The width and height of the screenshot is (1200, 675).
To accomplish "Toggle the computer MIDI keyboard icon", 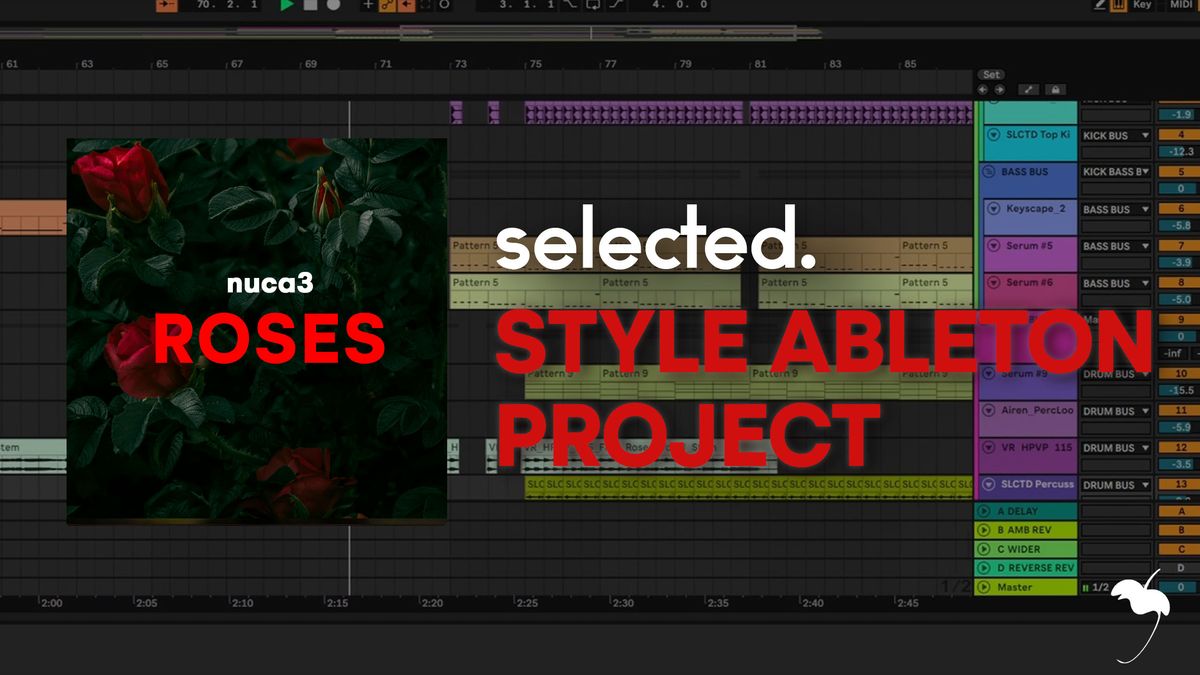I will coord(1118,5).
